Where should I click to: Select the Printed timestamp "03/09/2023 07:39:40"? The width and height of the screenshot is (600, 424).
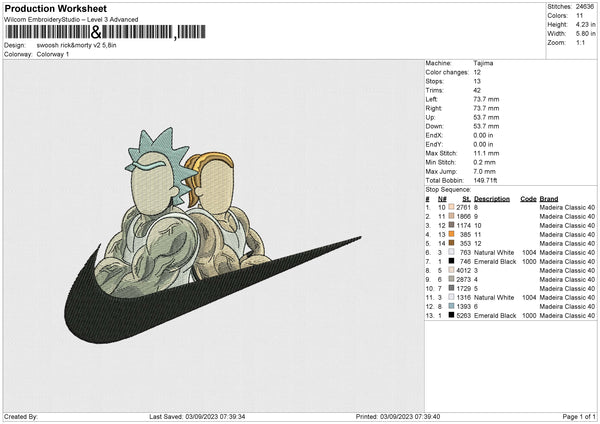(x=410, y=416)
